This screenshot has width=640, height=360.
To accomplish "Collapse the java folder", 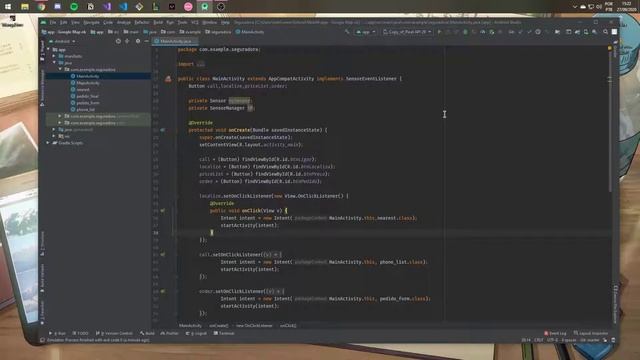I will pos(54,63).
